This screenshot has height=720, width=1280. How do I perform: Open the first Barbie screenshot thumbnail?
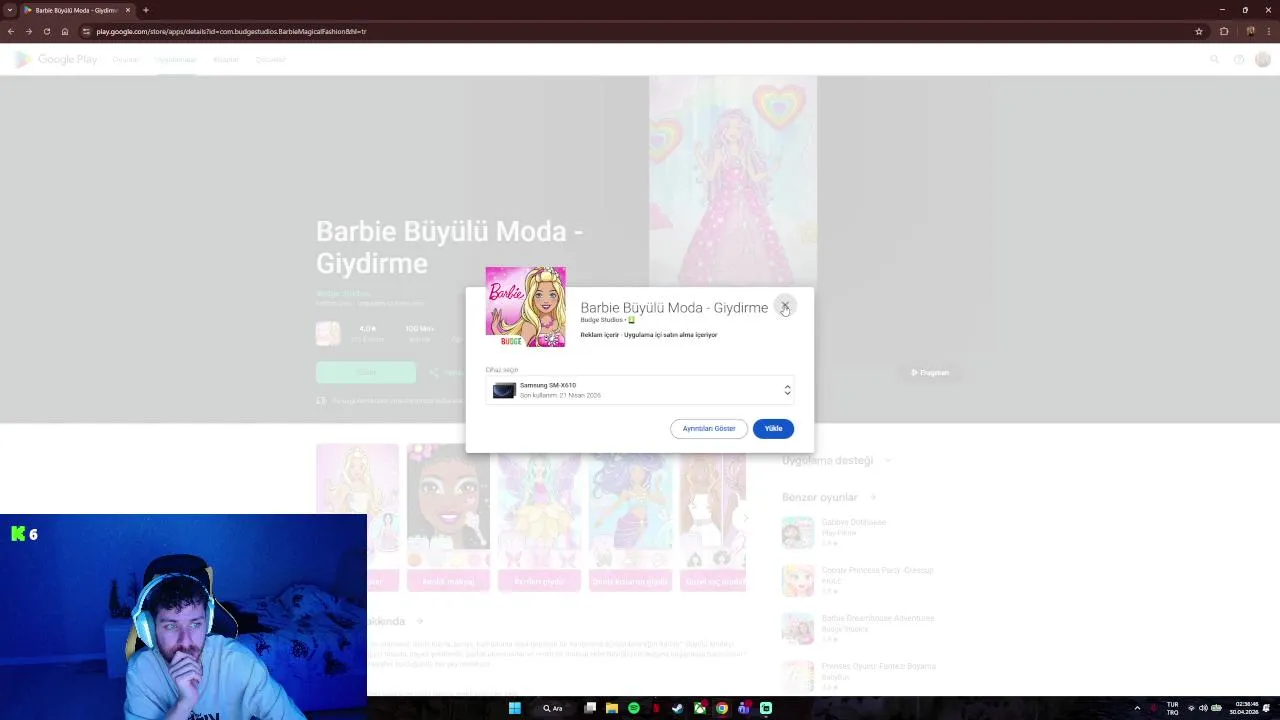pyautogui.click(x=357, y=517)
